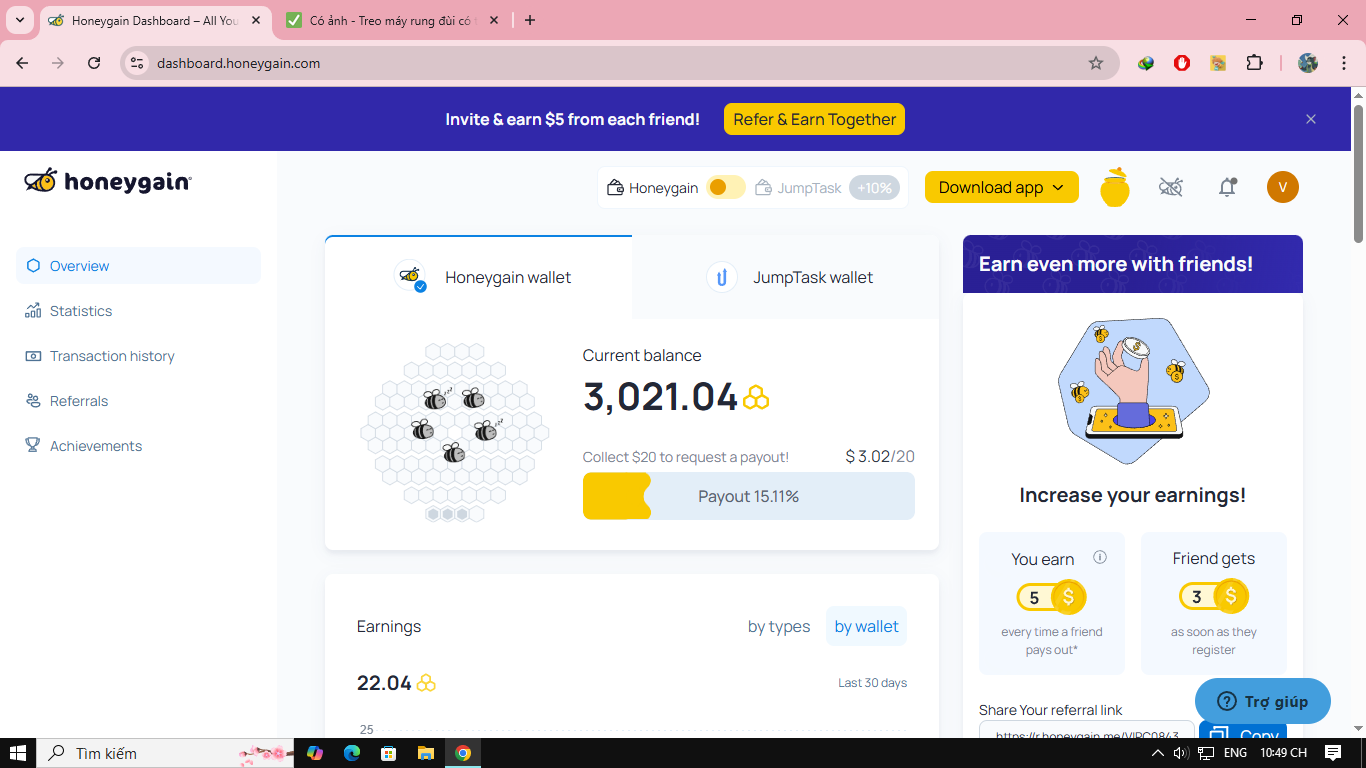Viewport: 1366px width, 768px height.
Task: Click the Copy referral link button
Action: tap(1243, 732)
